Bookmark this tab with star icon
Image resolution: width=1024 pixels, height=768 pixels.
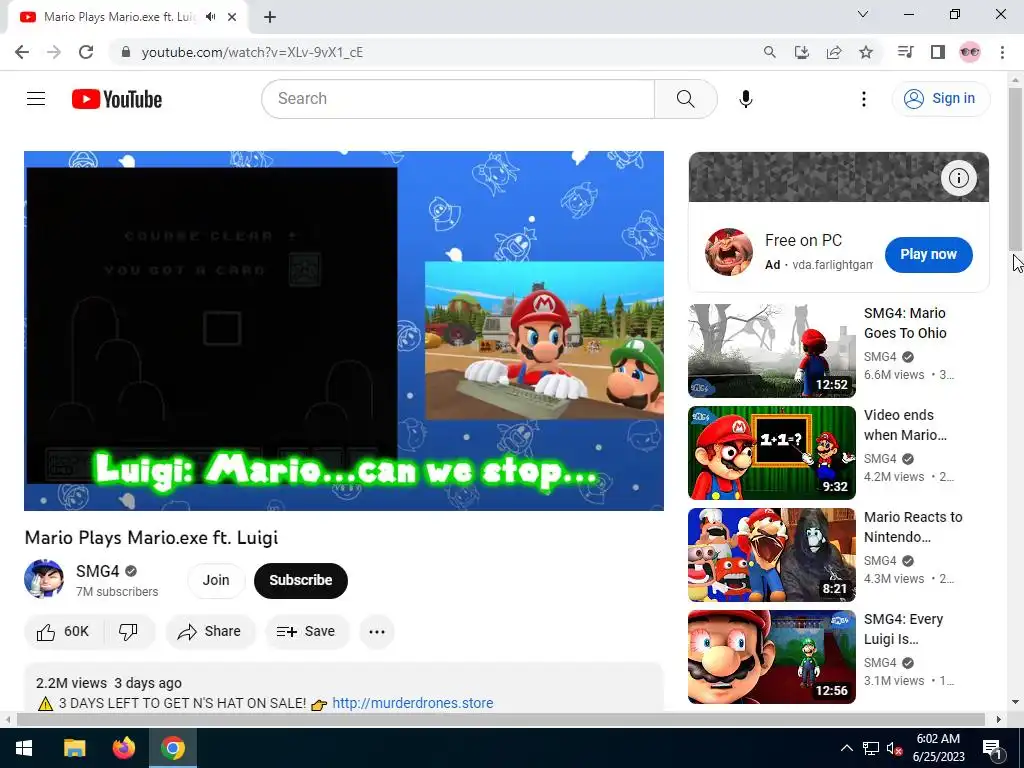pyautogui.click(x=866, y=52)
